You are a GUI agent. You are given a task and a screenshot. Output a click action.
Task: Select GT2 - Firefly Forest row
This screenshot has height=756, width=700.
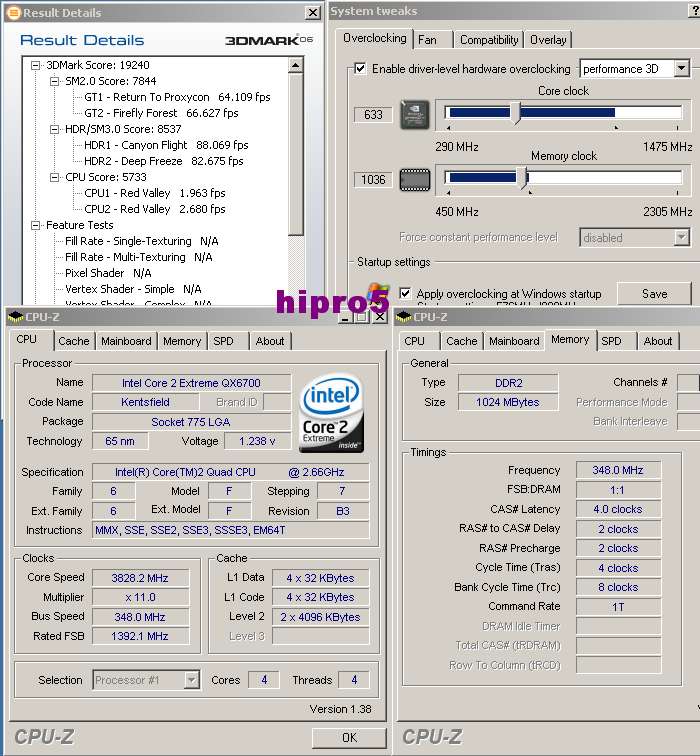pos(162,113)
